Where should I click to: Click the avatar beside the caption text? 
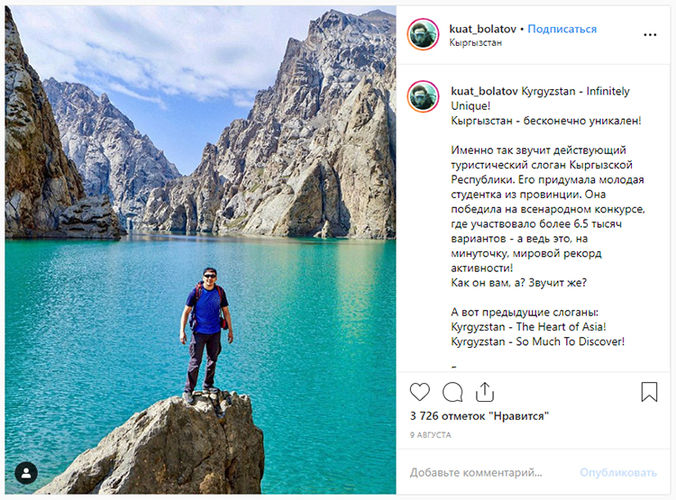point(423,96)
